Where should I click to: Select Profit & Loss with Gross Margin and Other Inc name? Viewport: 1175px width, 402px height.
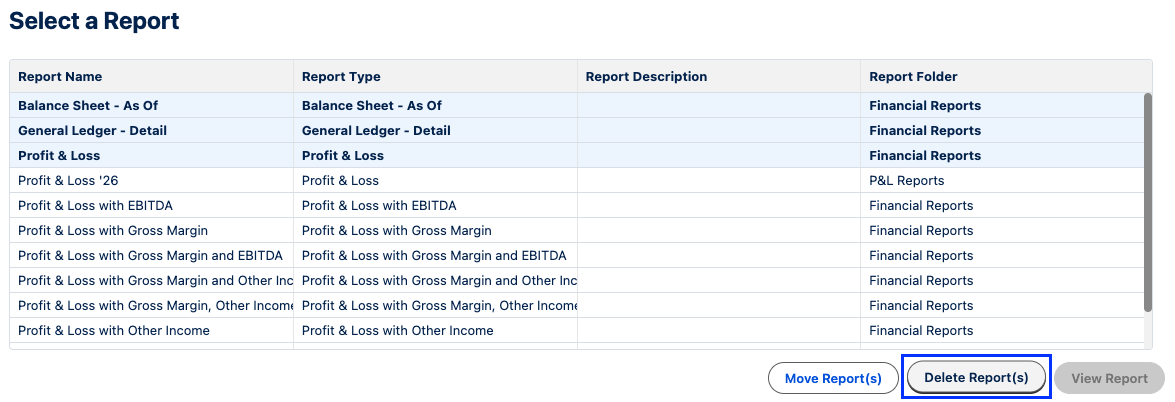click(155, 280)
